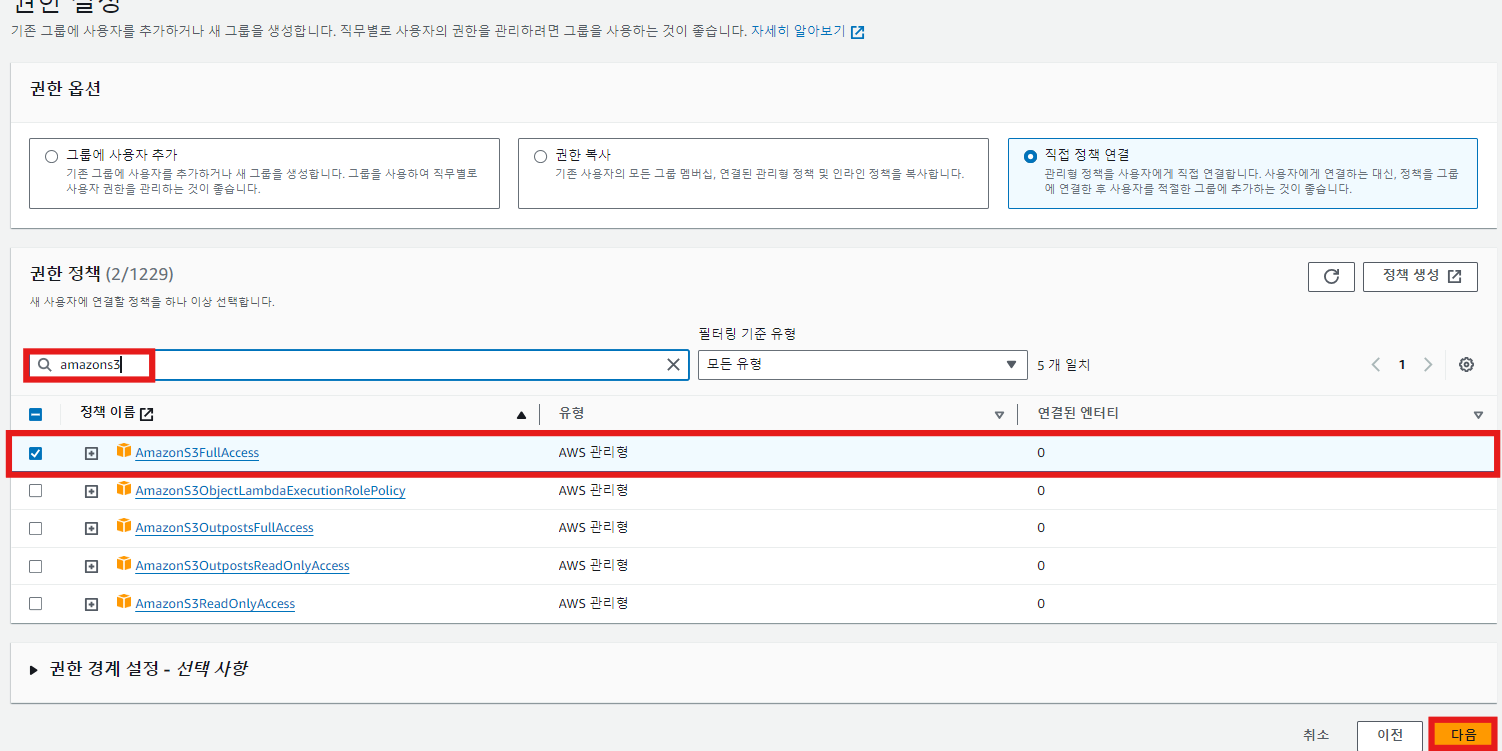
Task: Click AWS 관리형 in the AmazonS3FullAccess row
Action: [593, 453]
